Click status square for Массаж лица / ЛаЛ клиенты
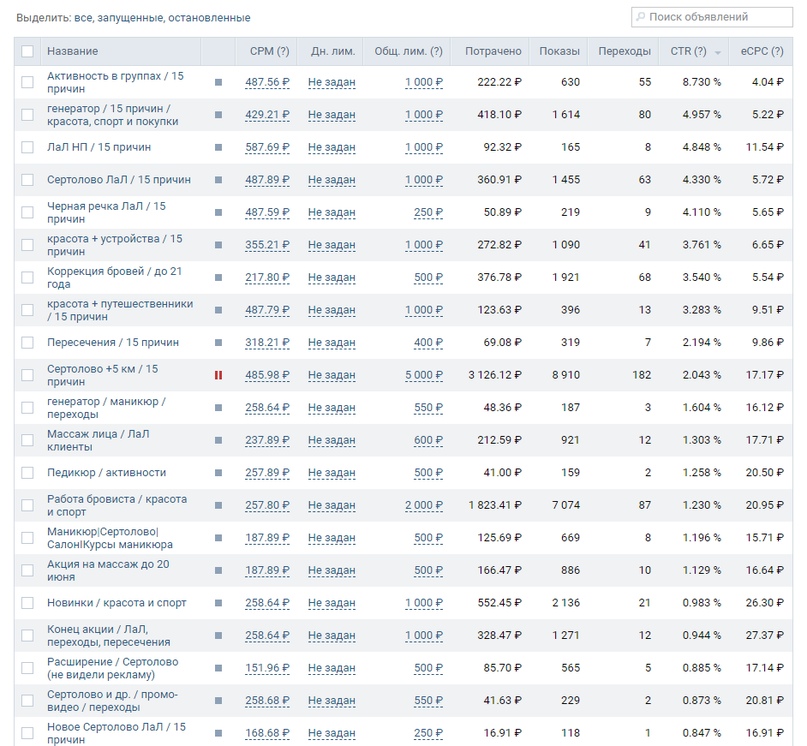The height and width of the screenshot is (746, 807). 218,440
